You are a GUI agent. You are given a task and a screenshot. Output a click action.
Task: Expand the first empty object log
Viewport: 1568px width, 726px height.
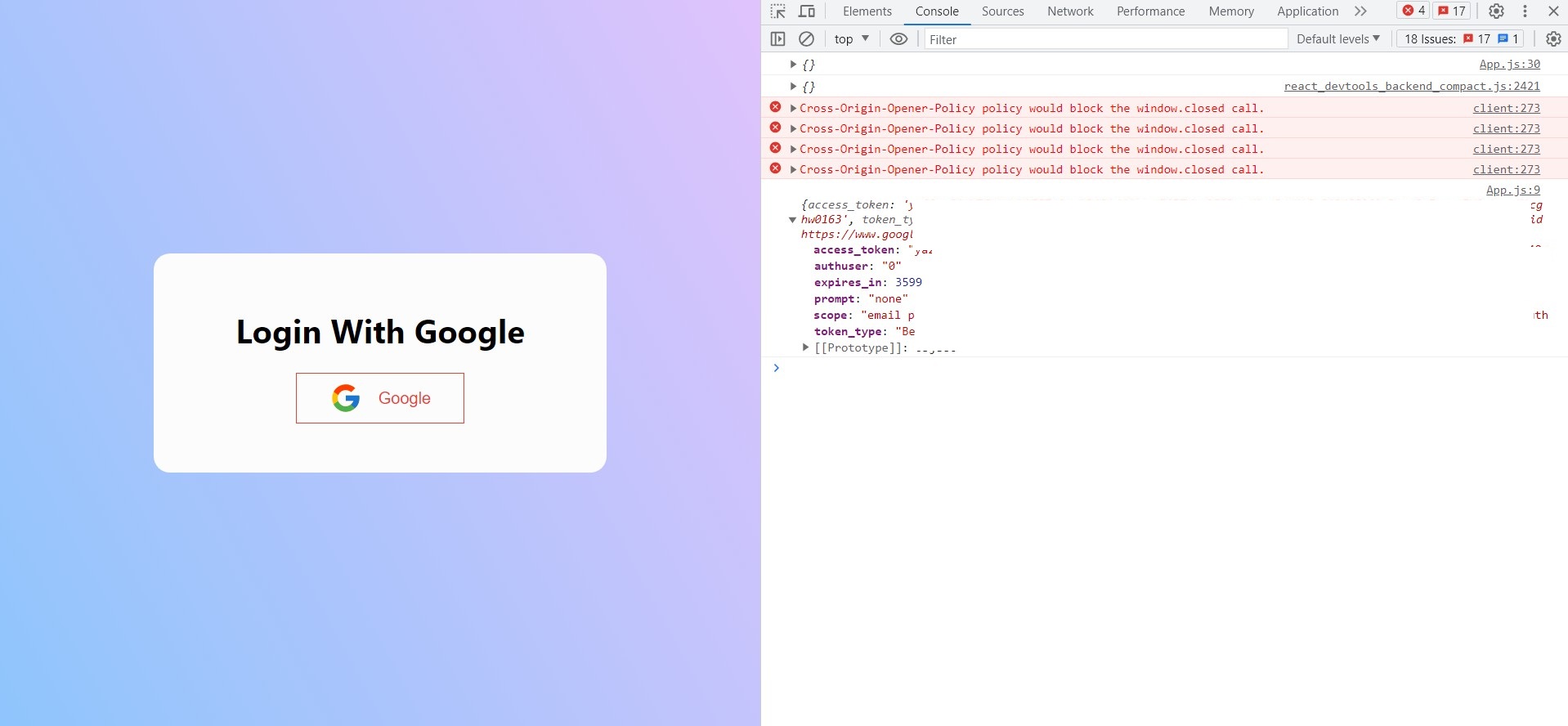coord(793,64)
